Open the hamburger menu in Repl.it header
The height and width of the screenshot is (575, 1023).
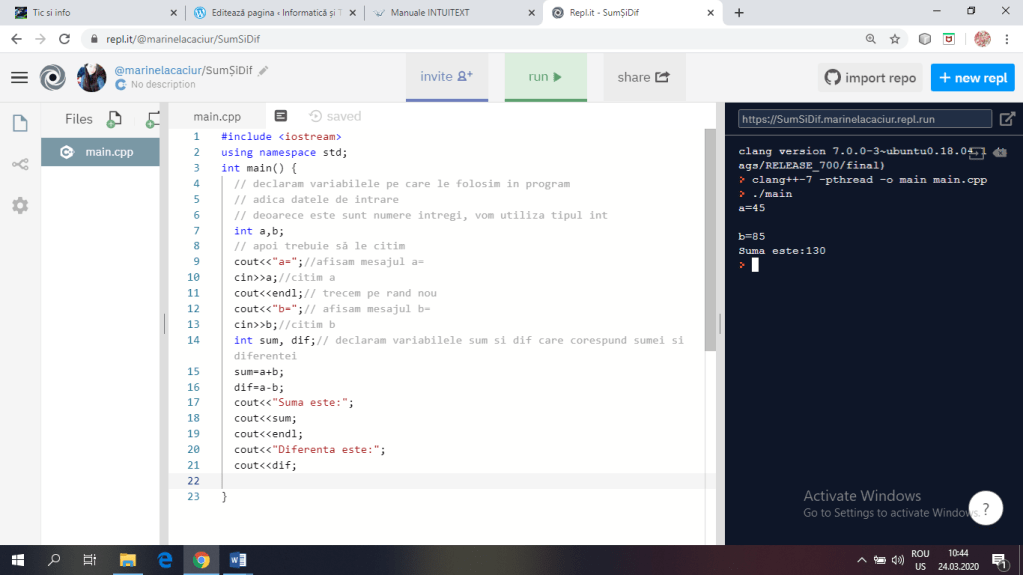(19, 77)
